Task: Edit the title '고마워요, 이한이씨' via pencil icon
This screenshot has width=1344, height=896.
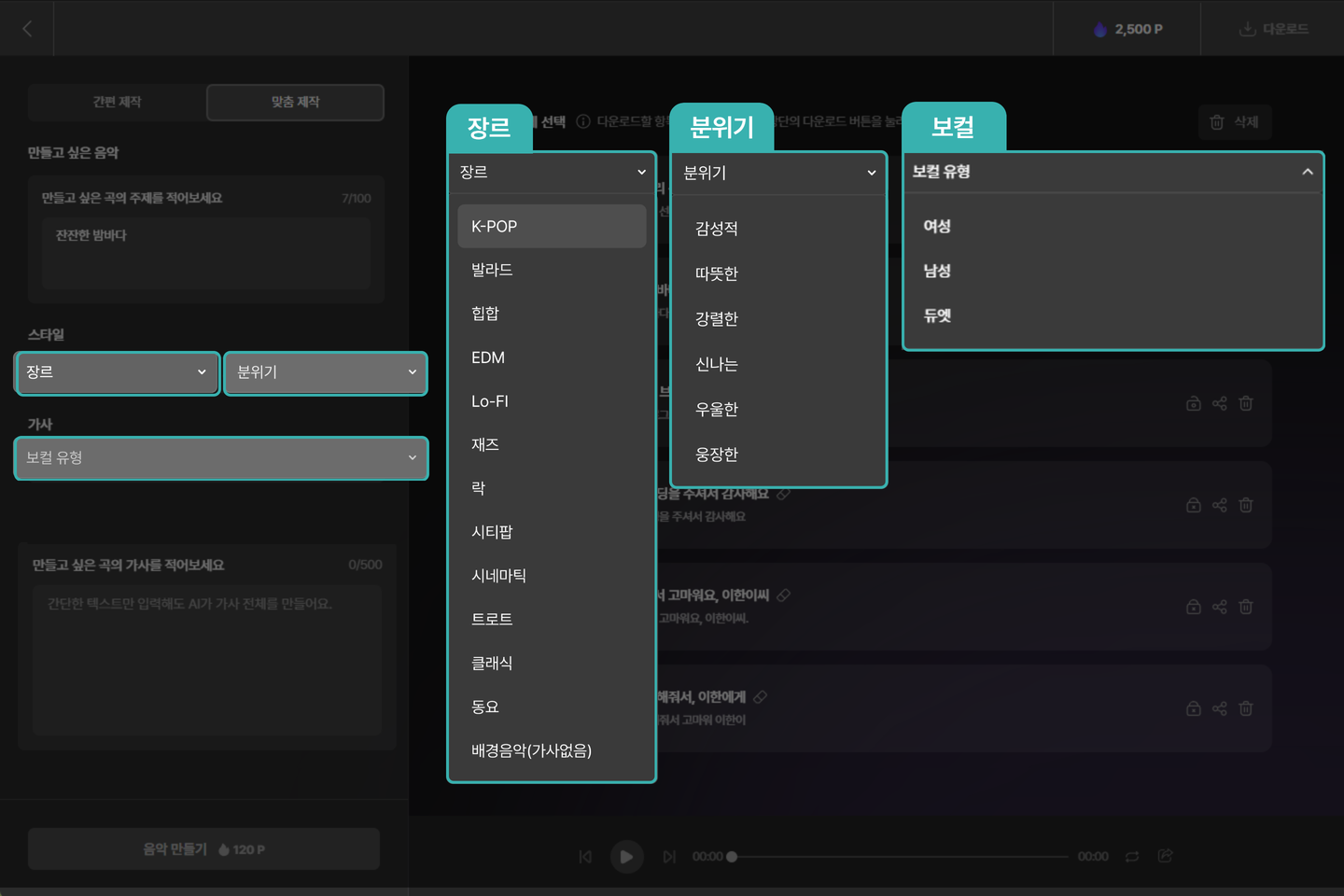Action: pyautogui.click(x=784, y=595)
